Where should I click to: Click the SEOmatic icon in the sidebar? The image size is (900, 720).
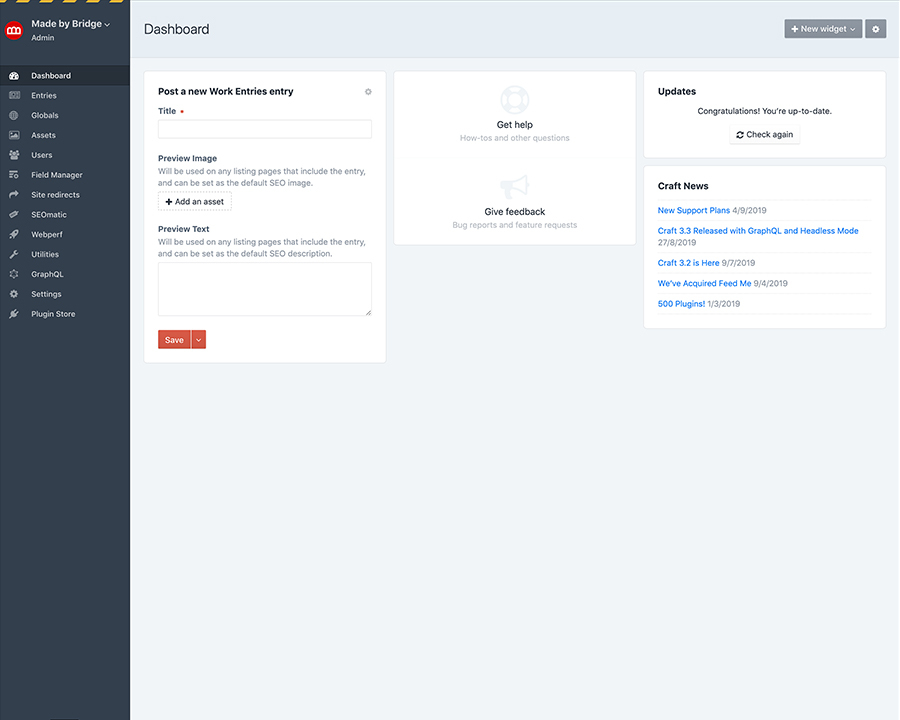click(x=14, y=215)
